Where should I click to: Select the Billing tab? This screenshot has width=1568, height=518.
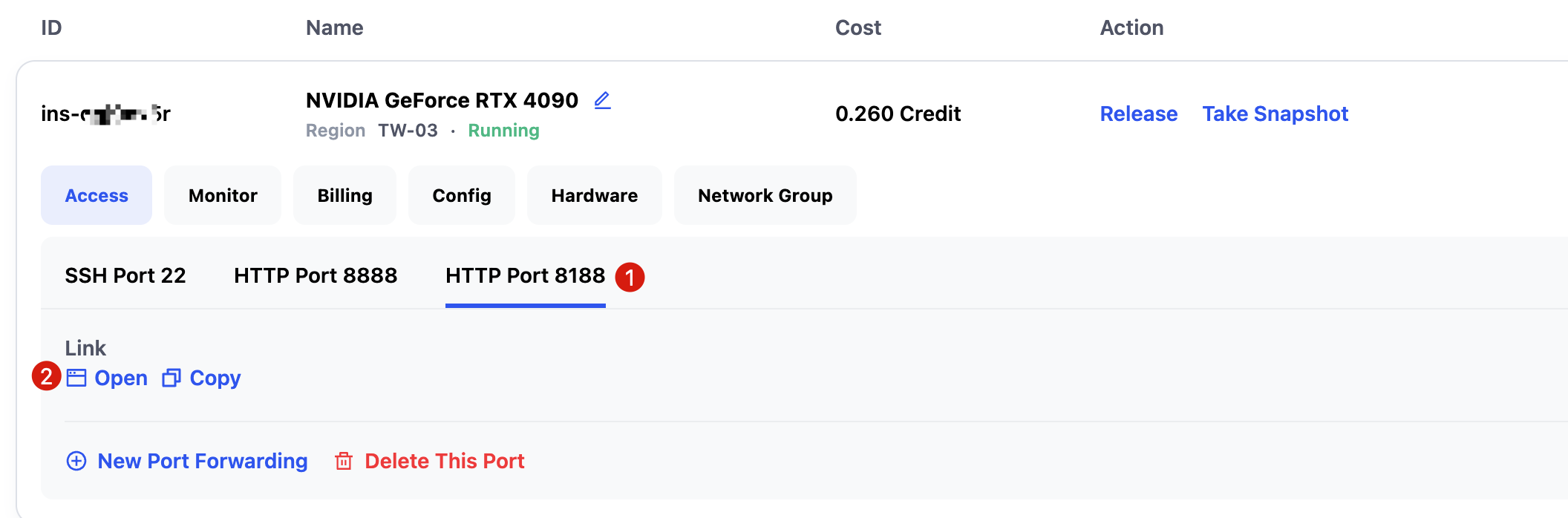click(x=344, y=195)
